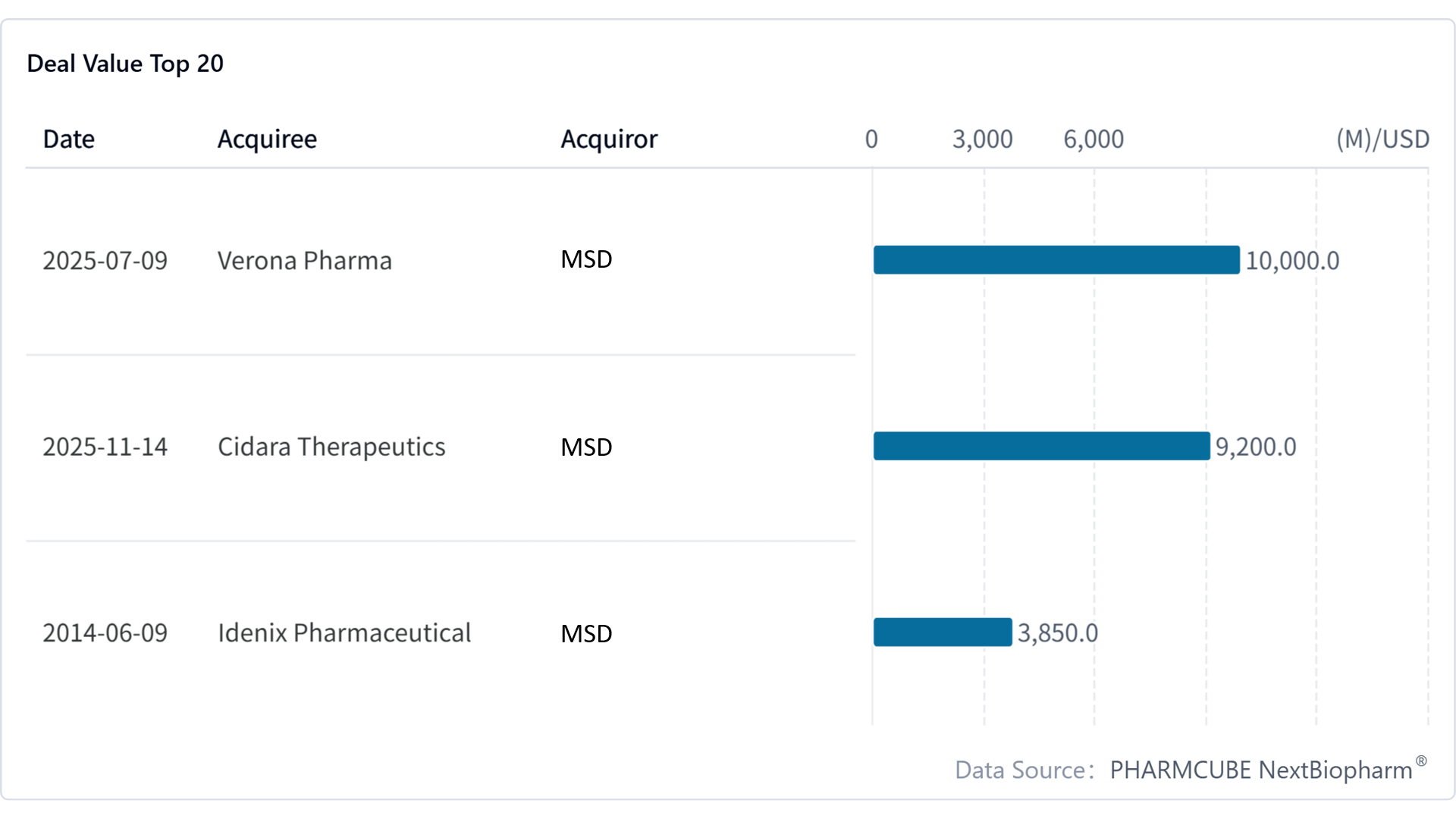Select the Date column header

coord(69,140)
